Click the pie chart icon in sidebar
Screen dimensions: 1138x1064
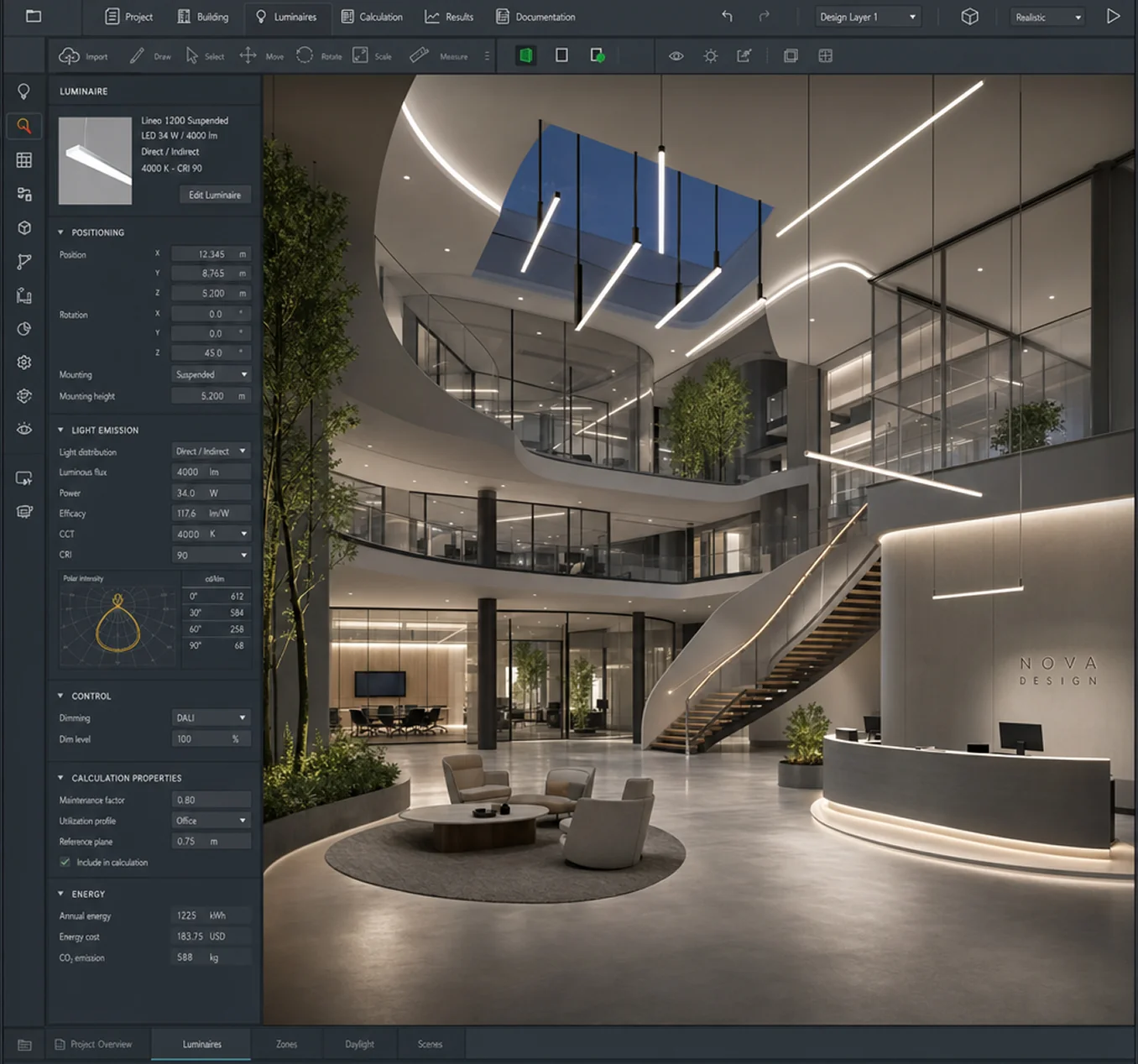[24, 329]
